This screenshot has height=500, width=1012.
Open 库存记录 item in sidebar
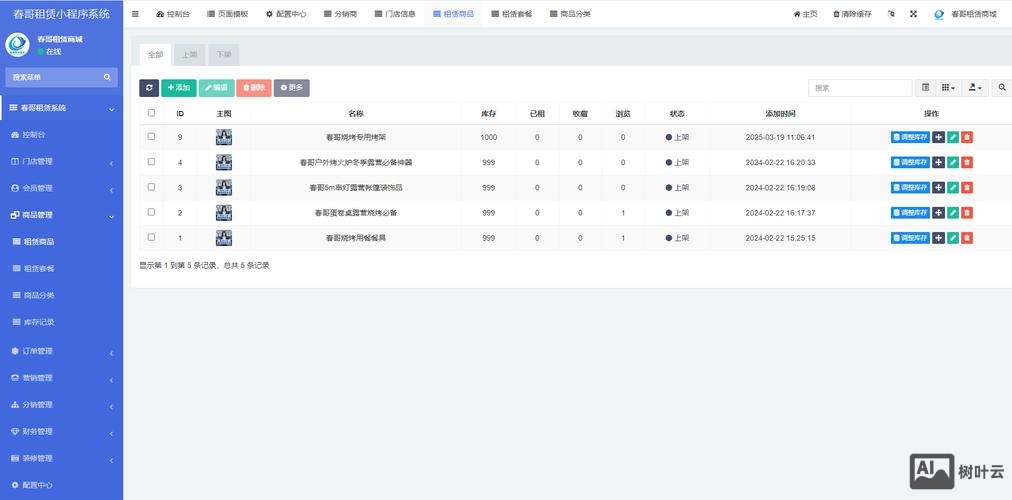pyautogui.click(x=61, y=322)
